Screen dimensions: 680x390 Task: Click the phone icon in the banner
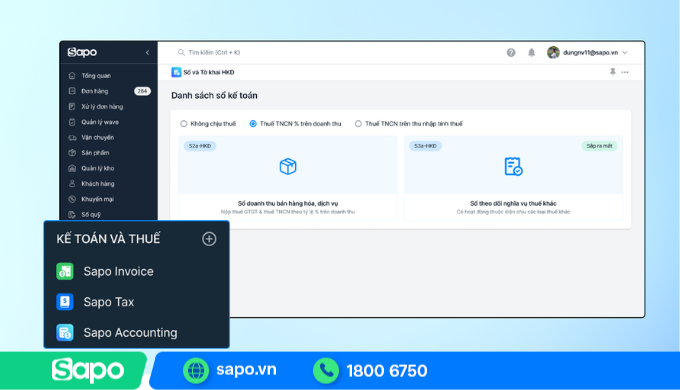coord(326,371)
